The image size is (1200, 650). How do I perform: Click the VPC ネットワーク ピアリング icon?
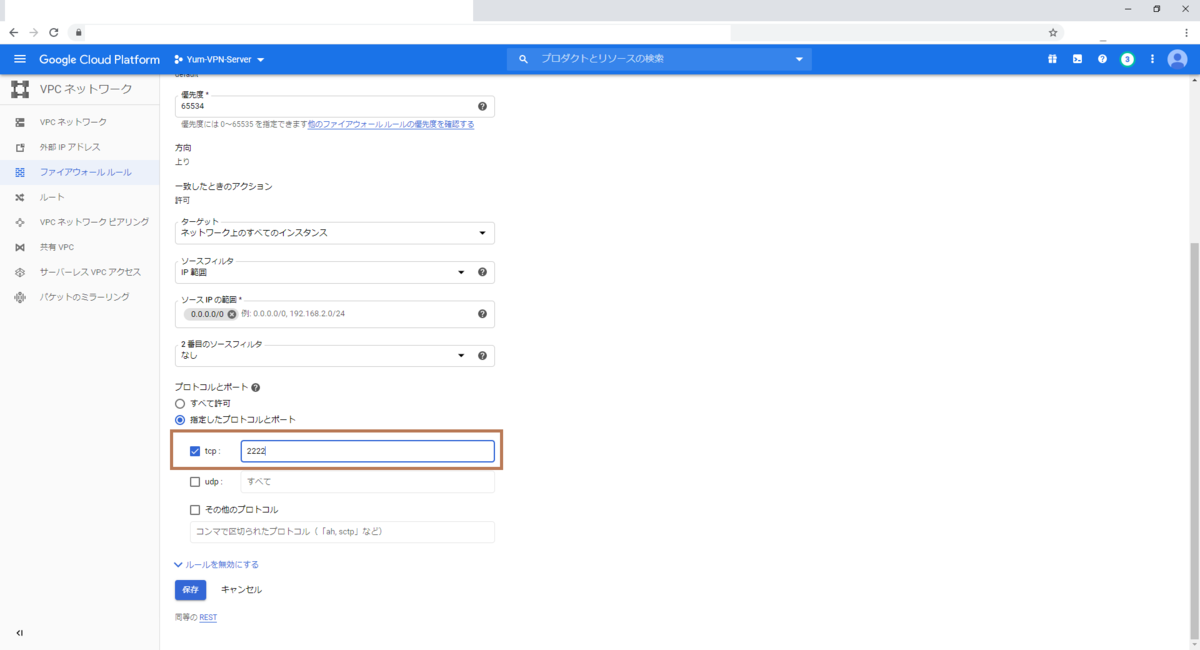[19, 222]
